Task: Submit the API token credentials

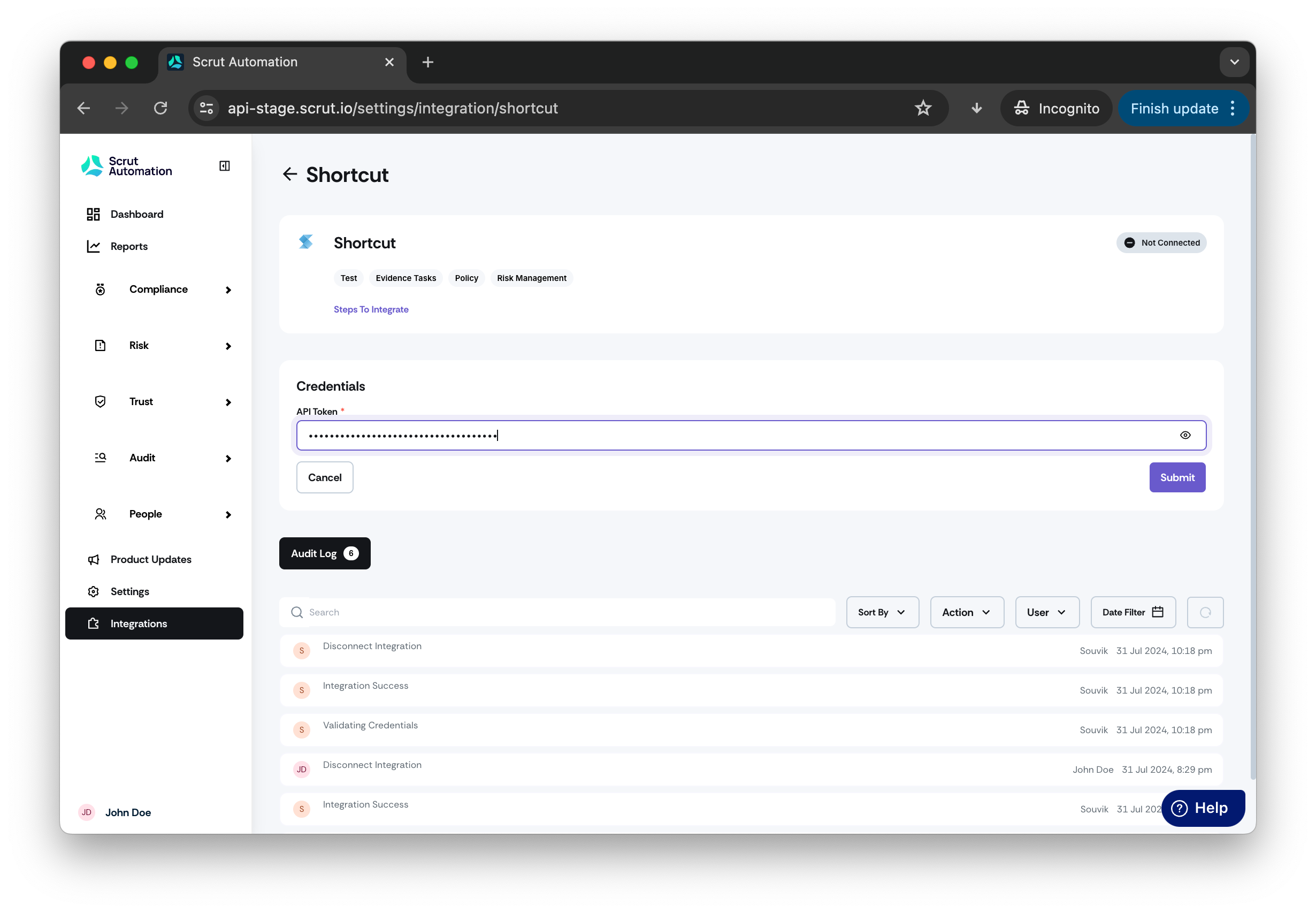Action: click(x=1177, y=477)
